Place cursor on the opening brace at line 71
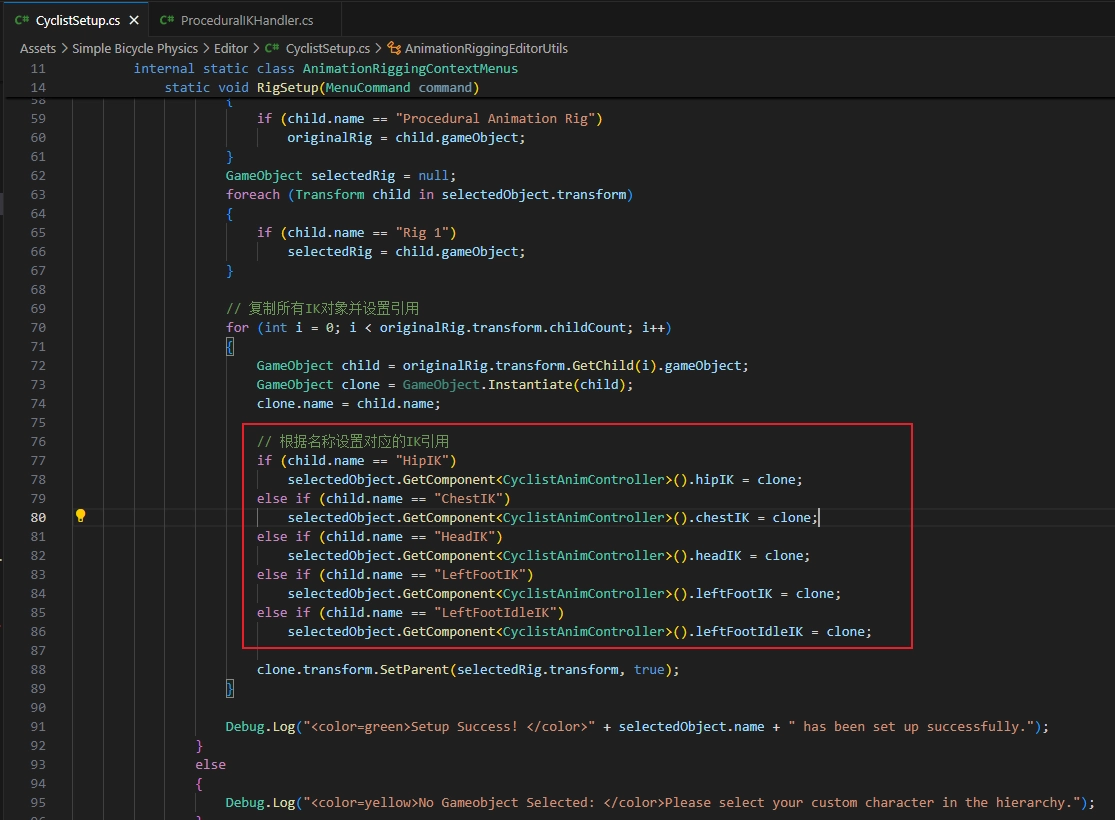Viewport: 1115px width, 820px height. pyautogui.click(x=230, y=346)
